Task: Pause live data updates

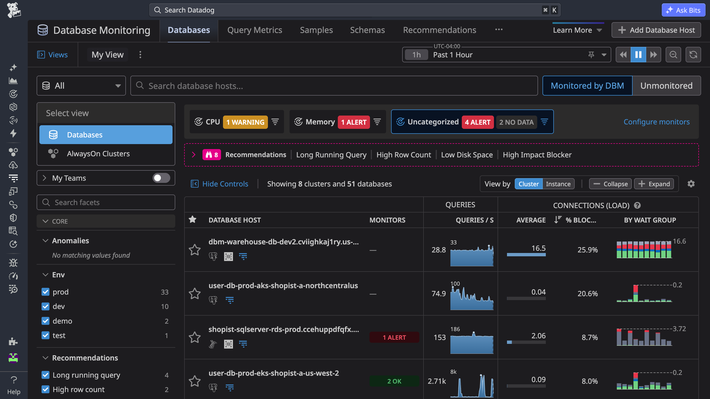Action: pos(638,55)
